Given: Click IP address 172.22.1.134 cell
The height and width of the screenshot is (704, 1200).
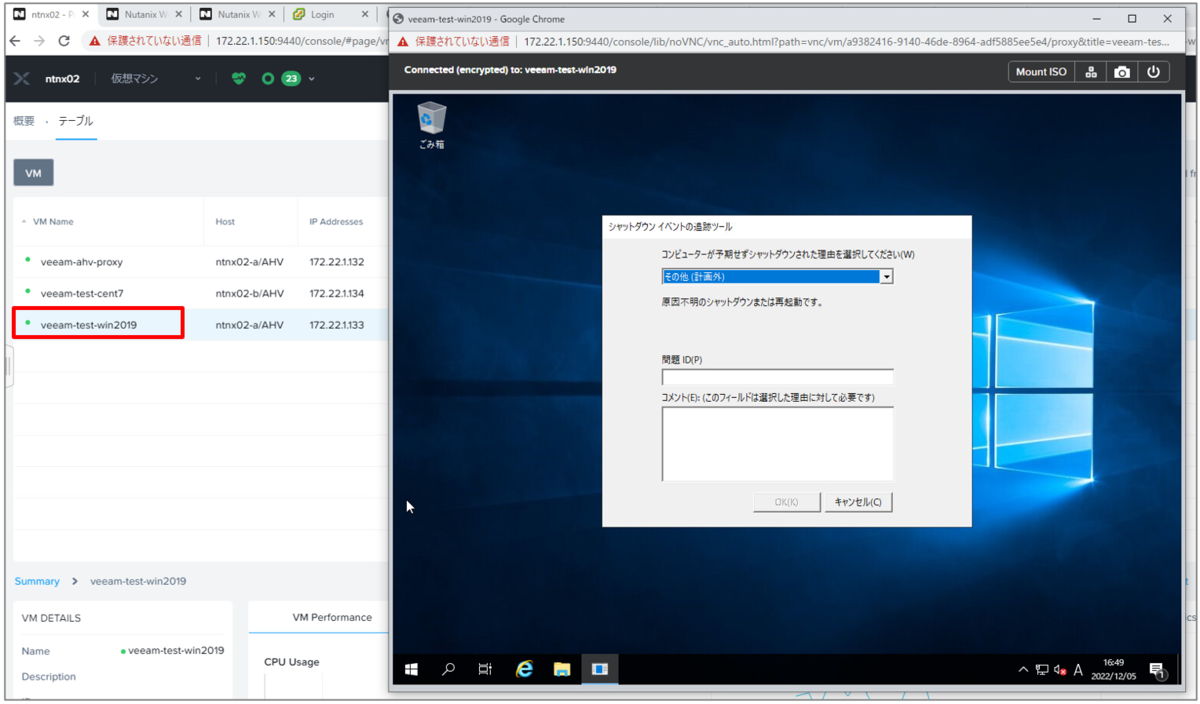Looking at the screenshot, I should click(x=336, y=294).
